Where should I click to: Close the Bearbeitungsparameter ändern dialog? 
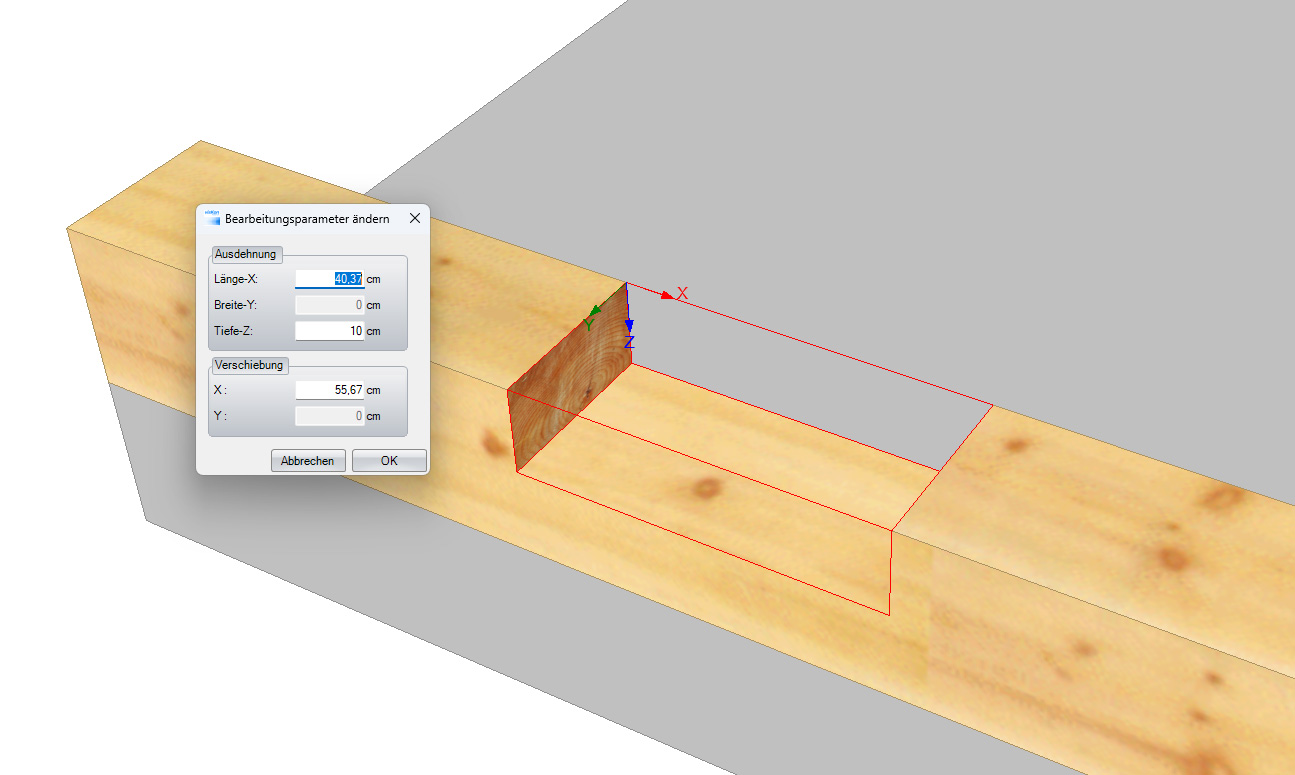tap(415, 218)
